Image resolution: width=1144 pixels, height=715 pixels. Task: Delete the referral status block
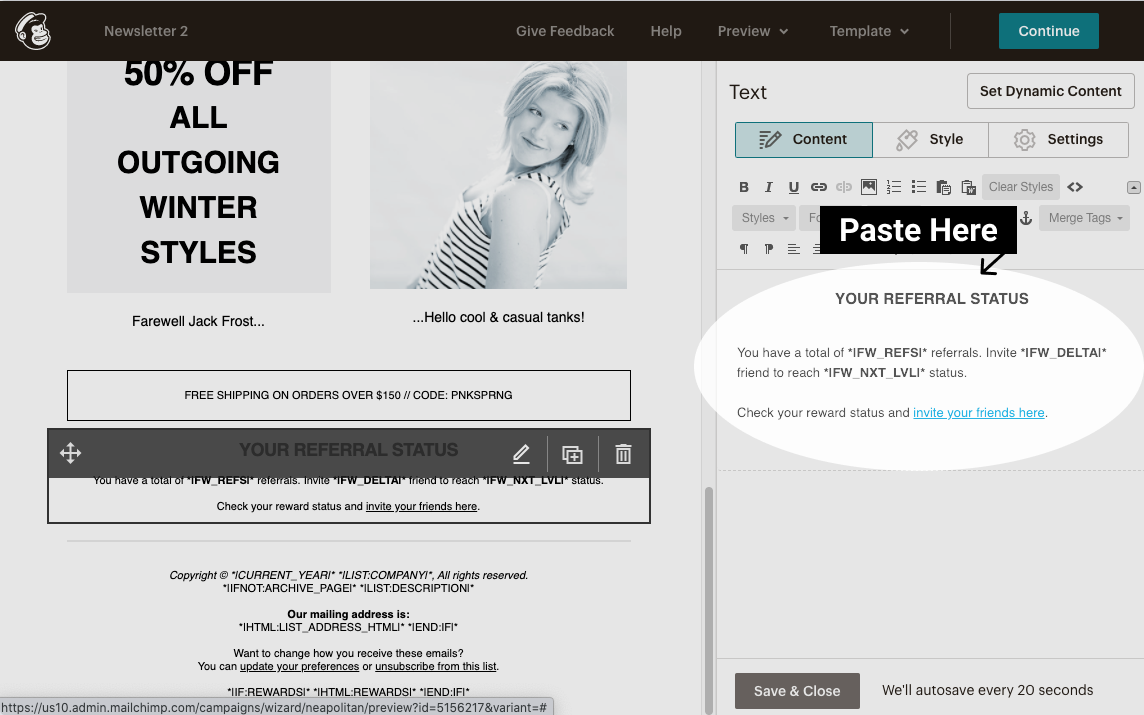pos(623,454)
